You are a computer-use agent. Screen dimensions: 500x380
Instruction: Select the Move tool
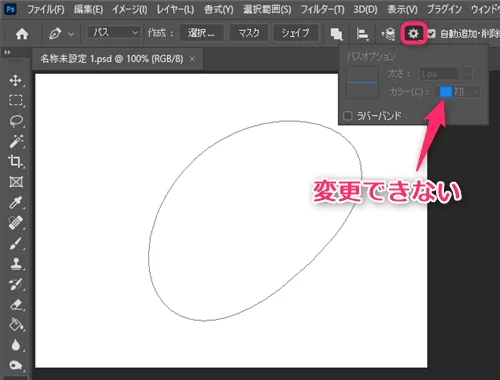pyautogui.click(x=16, y=80)
